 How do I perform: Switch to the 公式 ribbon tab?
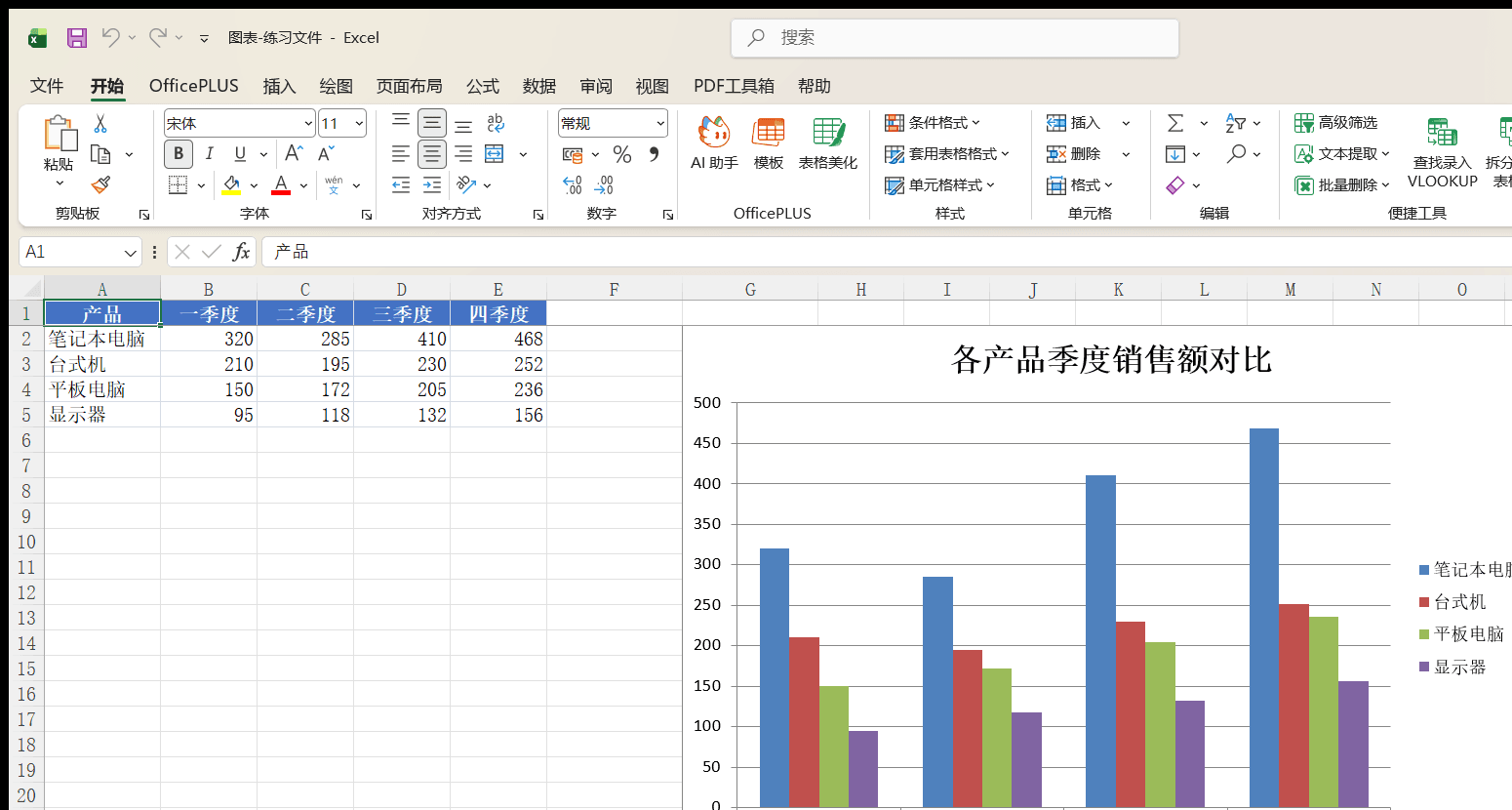[483, 86]
